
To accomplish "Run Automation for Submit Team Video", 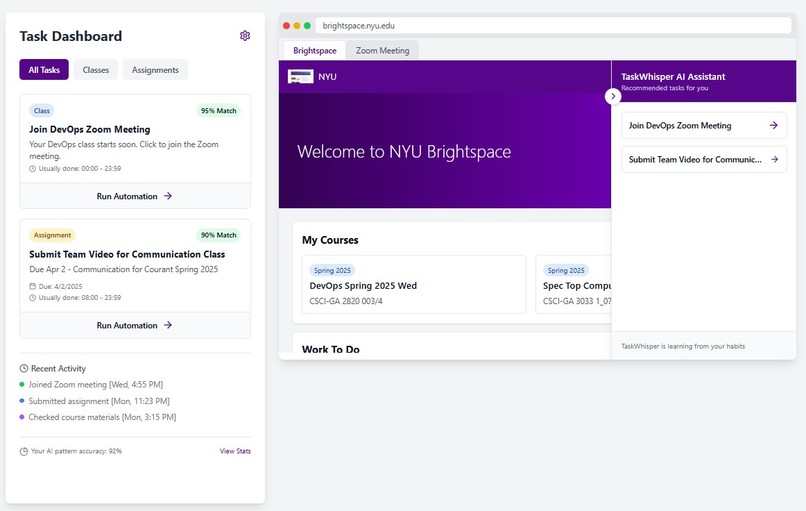I will coord(135,325).
